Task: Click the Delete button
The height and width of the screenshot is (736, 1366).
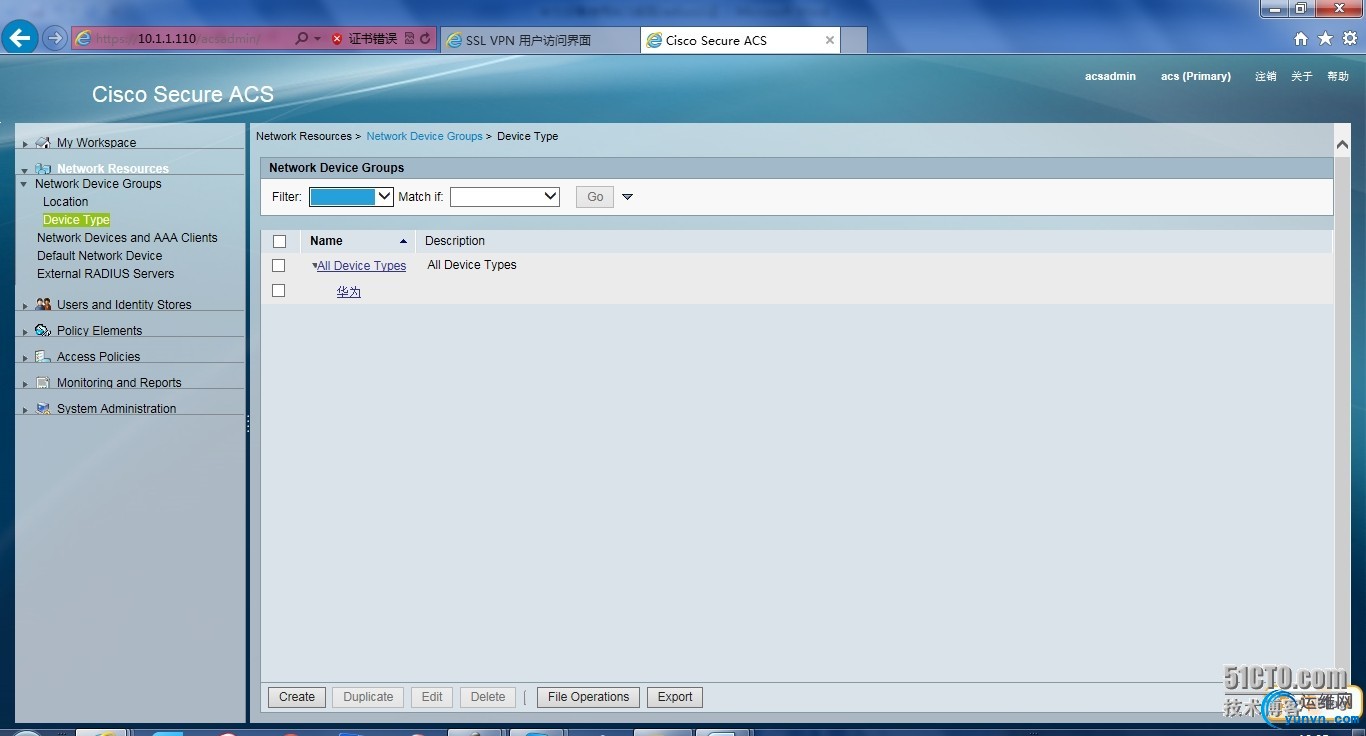Action: pyautogui.click(x=488, y=697)
